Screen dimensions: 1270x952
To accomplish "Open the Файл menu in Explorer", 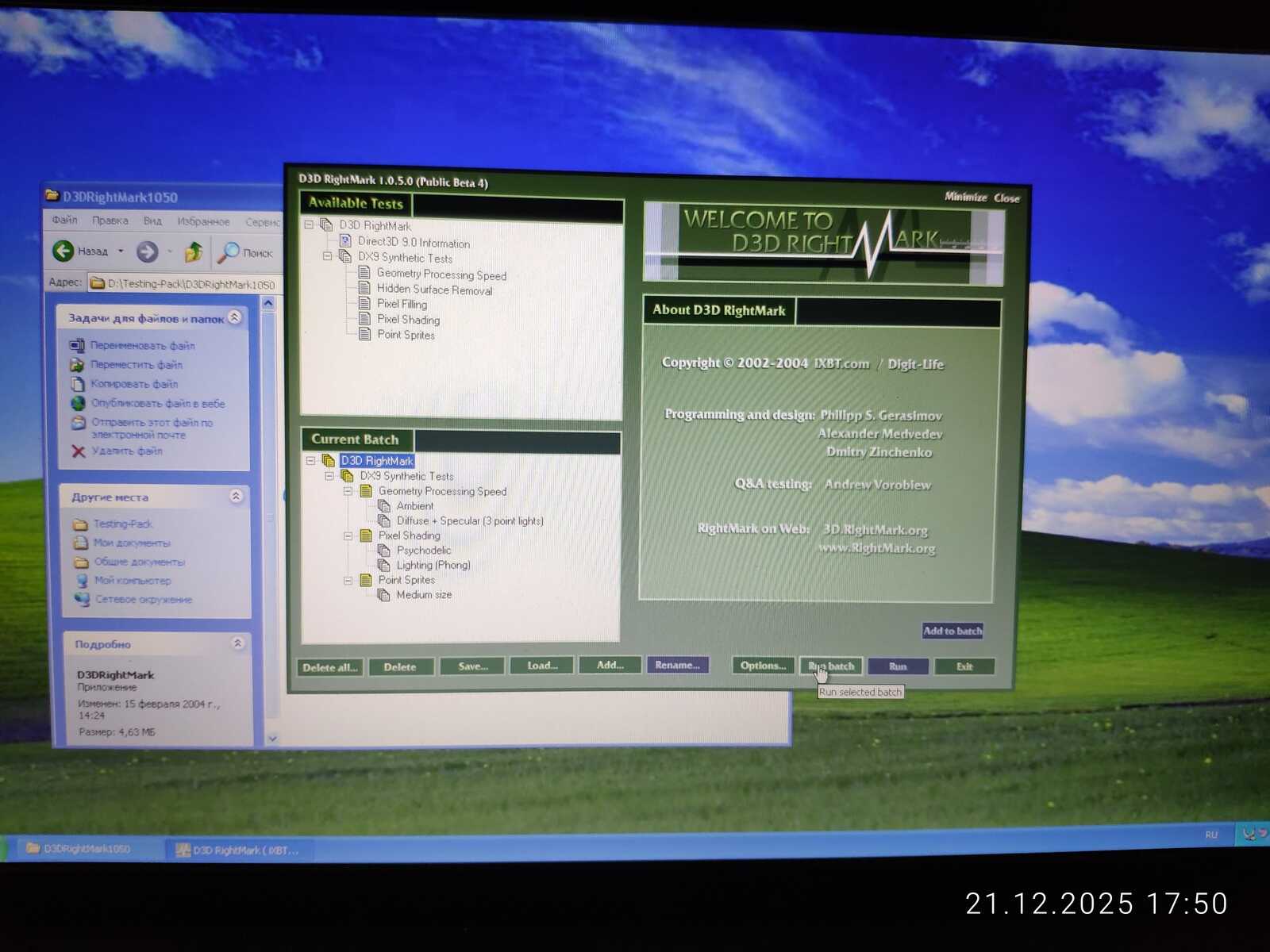I will click(64, 220).
